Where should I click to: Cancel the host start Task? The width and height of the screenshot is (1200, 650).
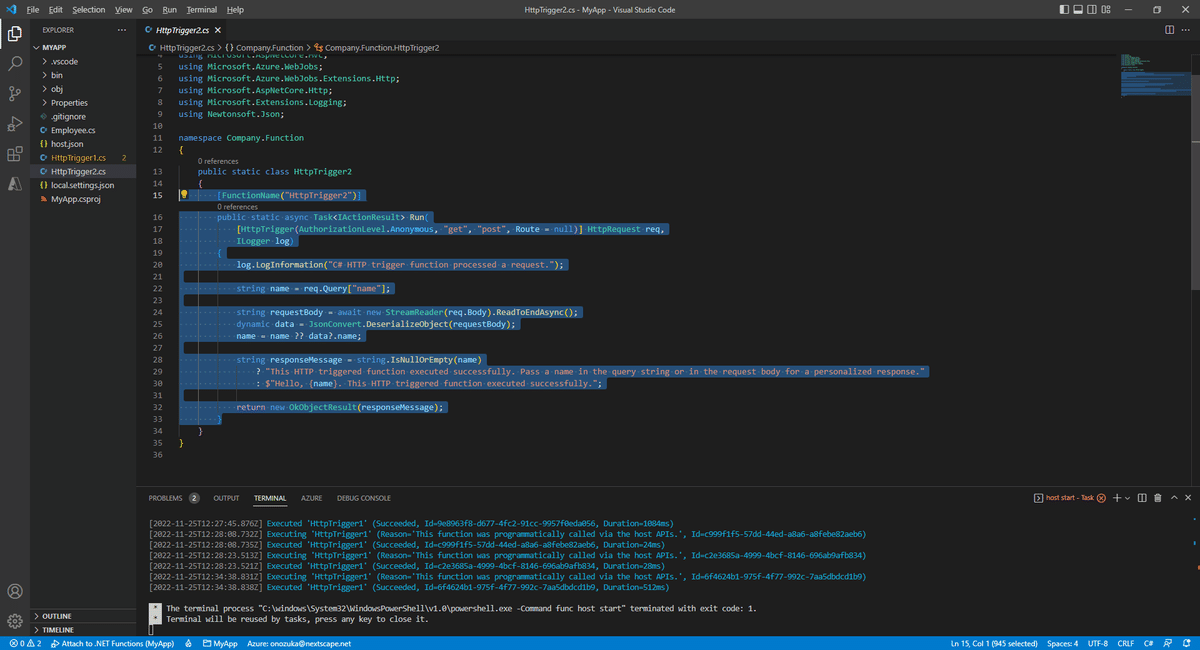(1103, 497)
